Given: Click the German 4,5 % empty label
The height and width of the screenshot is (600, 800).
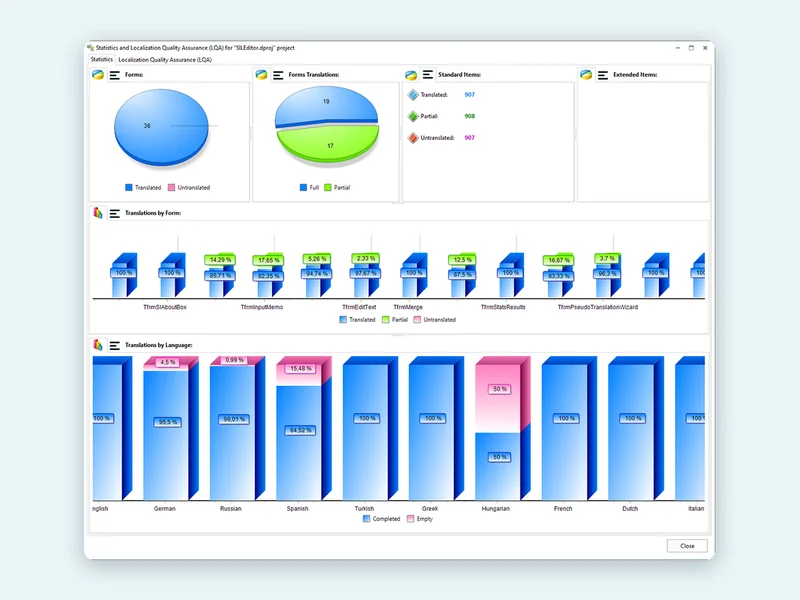Looking at the screenshot, I should [167, 362].
